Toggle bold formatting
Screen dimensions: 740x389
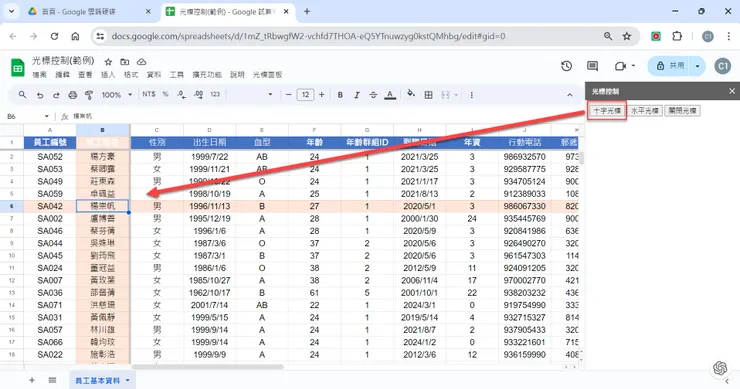(x=340, y=95)
